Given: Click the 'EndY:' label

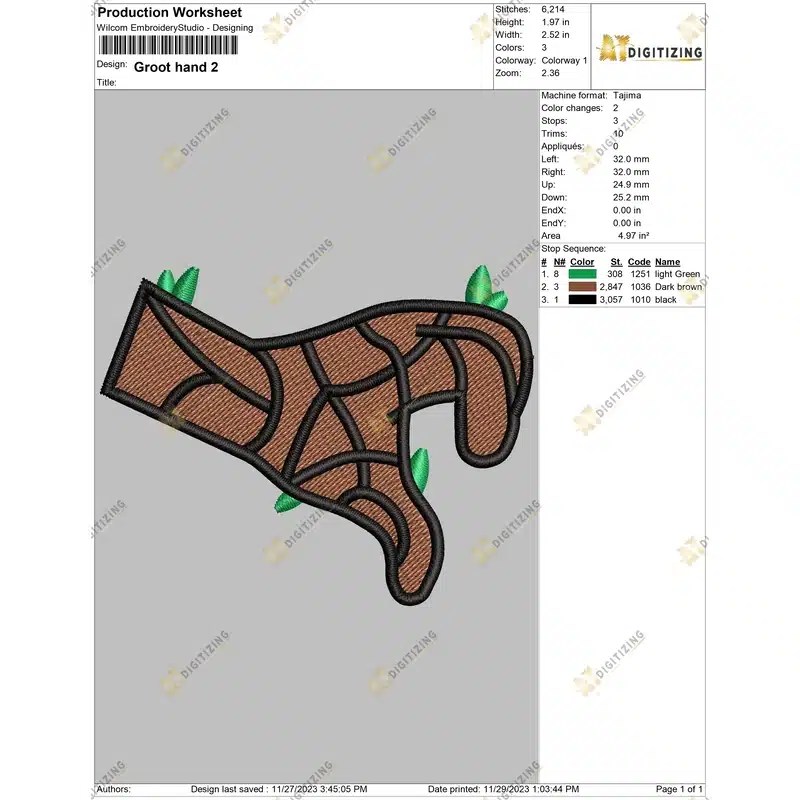Looking at the screenshot, I should tap(553, 223).
